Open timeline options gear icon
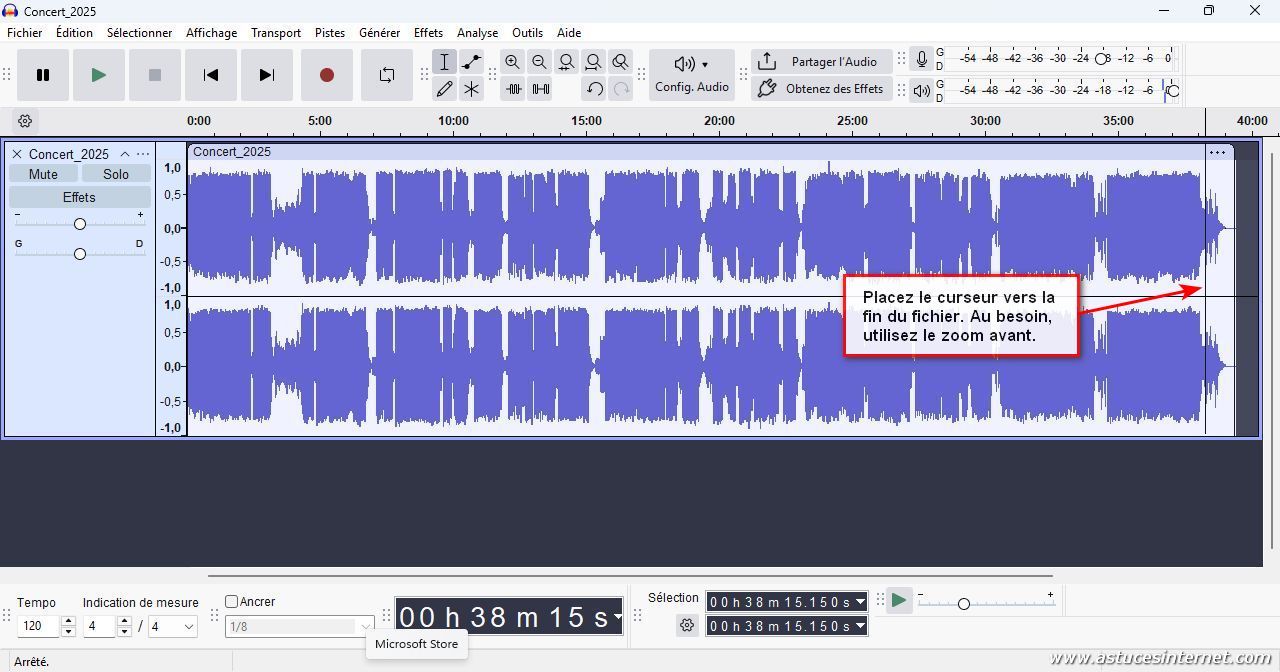The height and width of the screenshot is (672, 1280). [x=25, y=121]
